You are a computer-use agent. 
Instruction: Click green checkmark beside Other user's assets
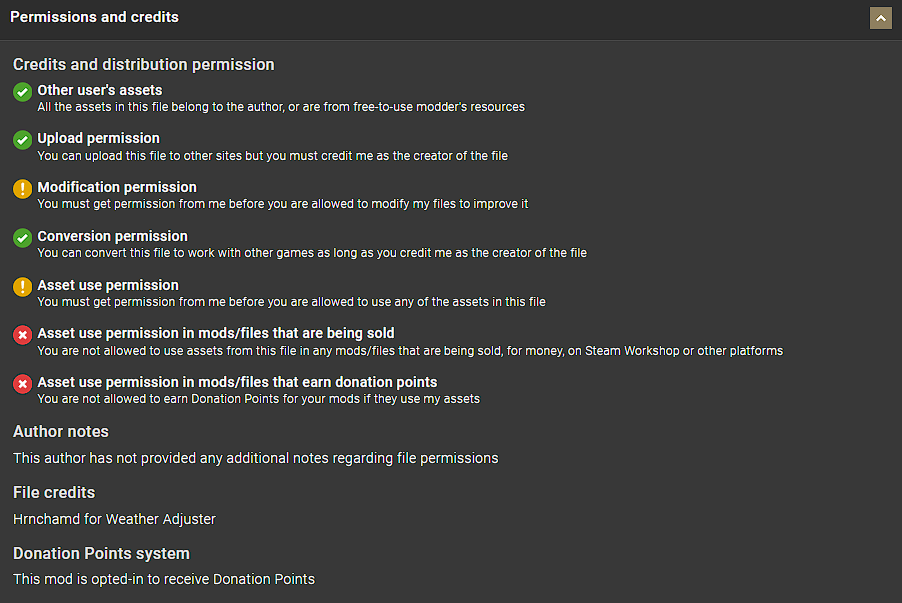click(x=22, y=92)
